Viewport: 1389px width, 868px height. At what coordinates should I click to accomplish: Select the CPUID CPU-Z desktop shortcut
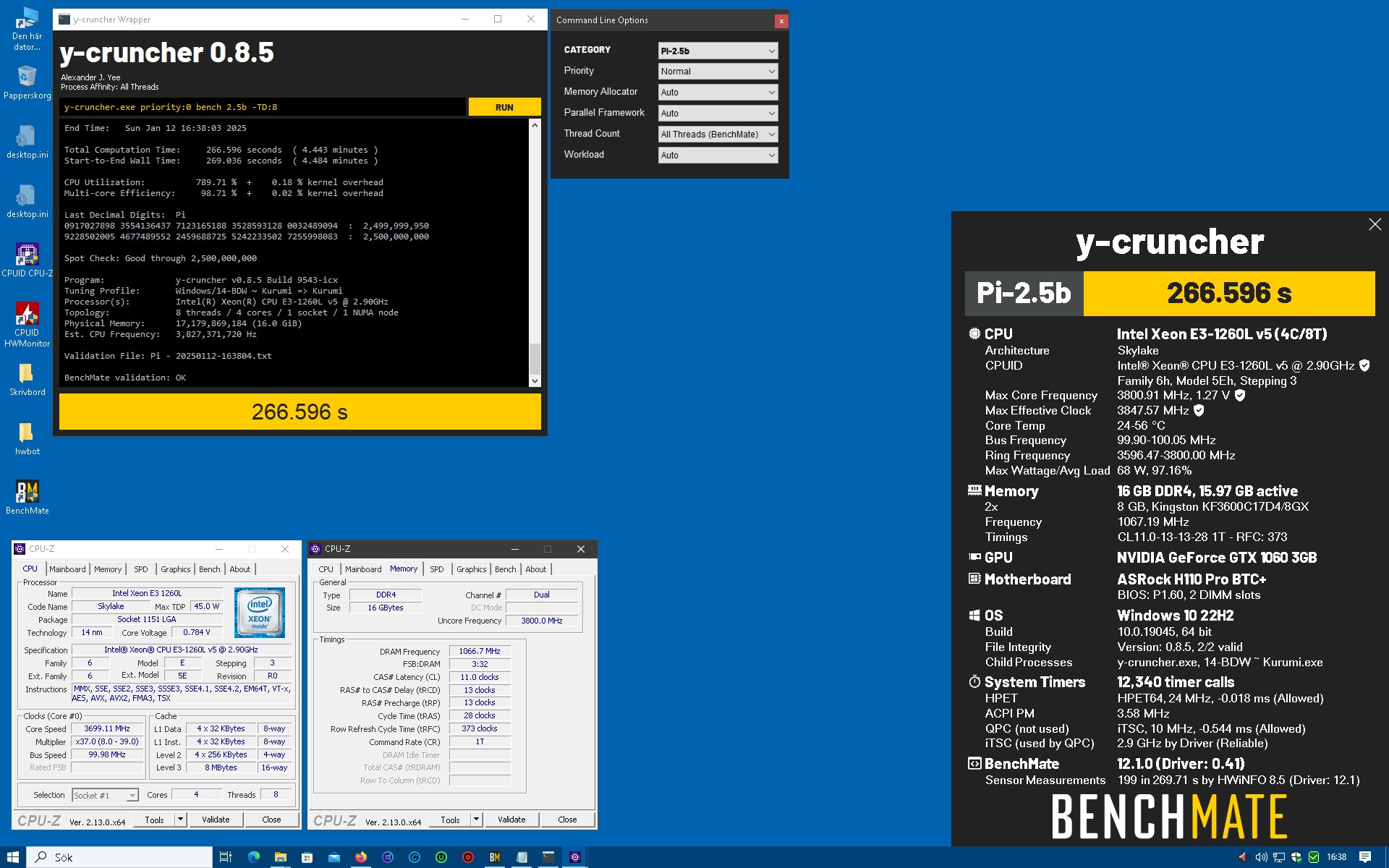pyautogui.click(x=27, y=260)
